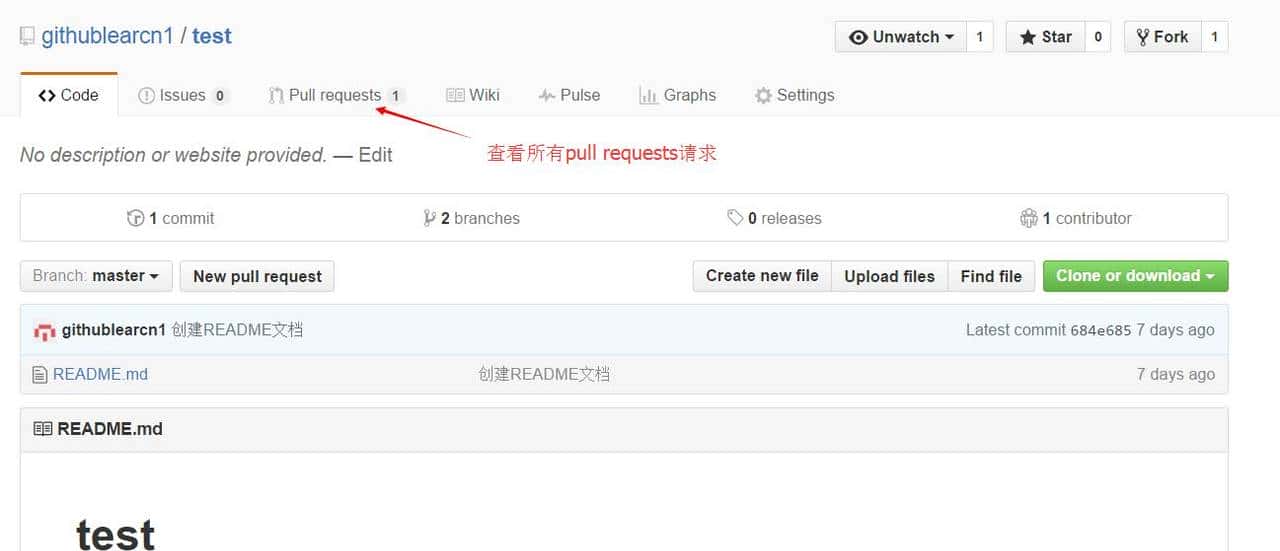The width and height of the screenshot is (1280, 551).
Task: Click the repository book icon beside githublearcn1
Action: 27,37
